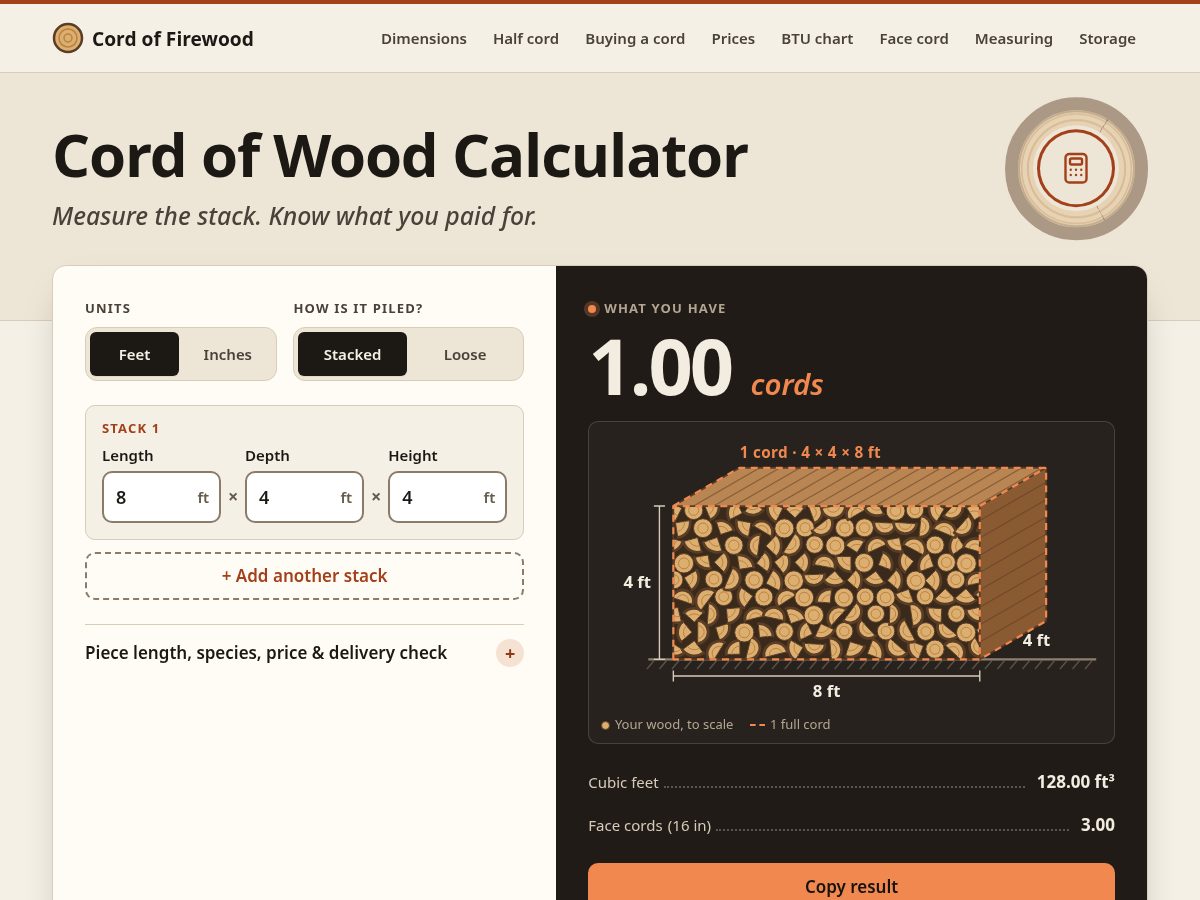Click the '8 ft' diagram length label

[826, 691]
